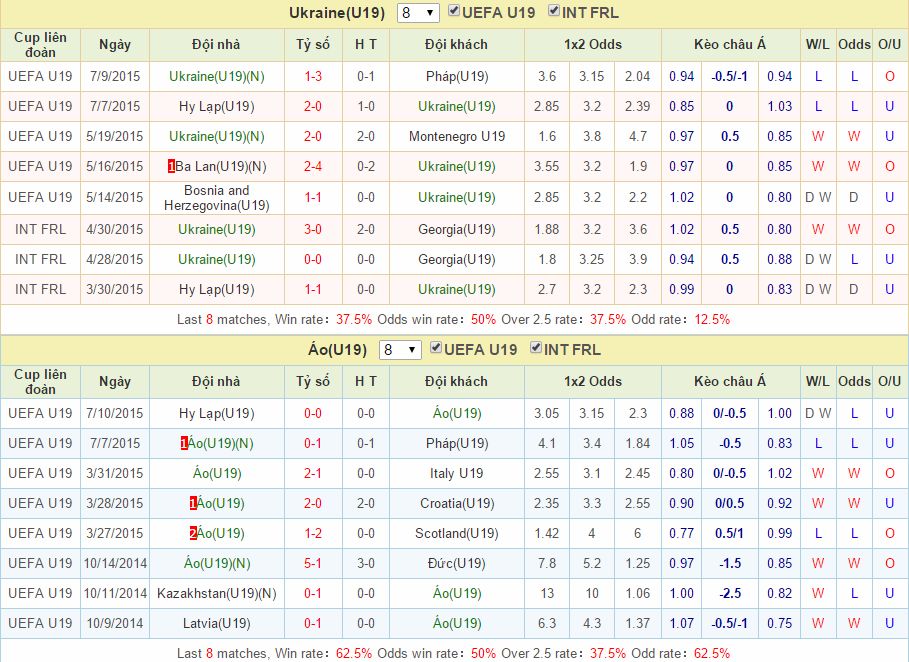Open the Hy Lạp(U19) home team in the Ukraine 7/7/2015 row
The width and height of the screenshot is (909, 662).
click(x=217, y=107)
